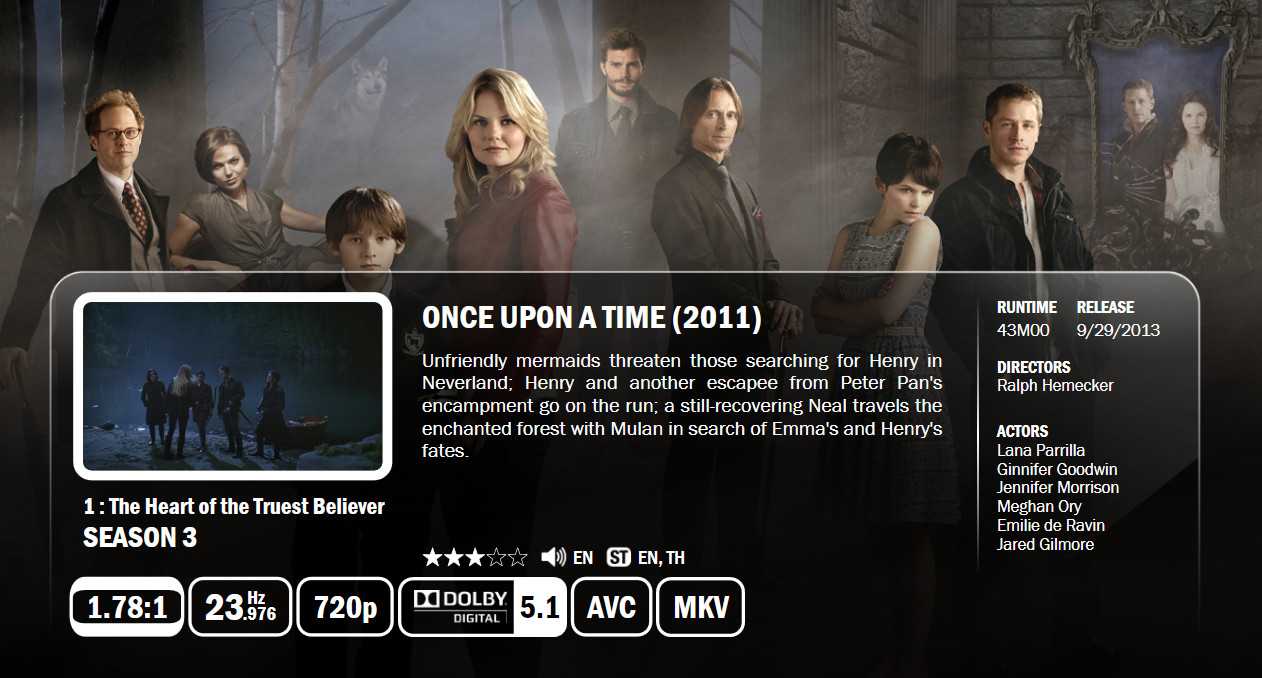Click the ST subtitles icon
The width and height of the screenshot is (1262, 678).
pos(618,557)
